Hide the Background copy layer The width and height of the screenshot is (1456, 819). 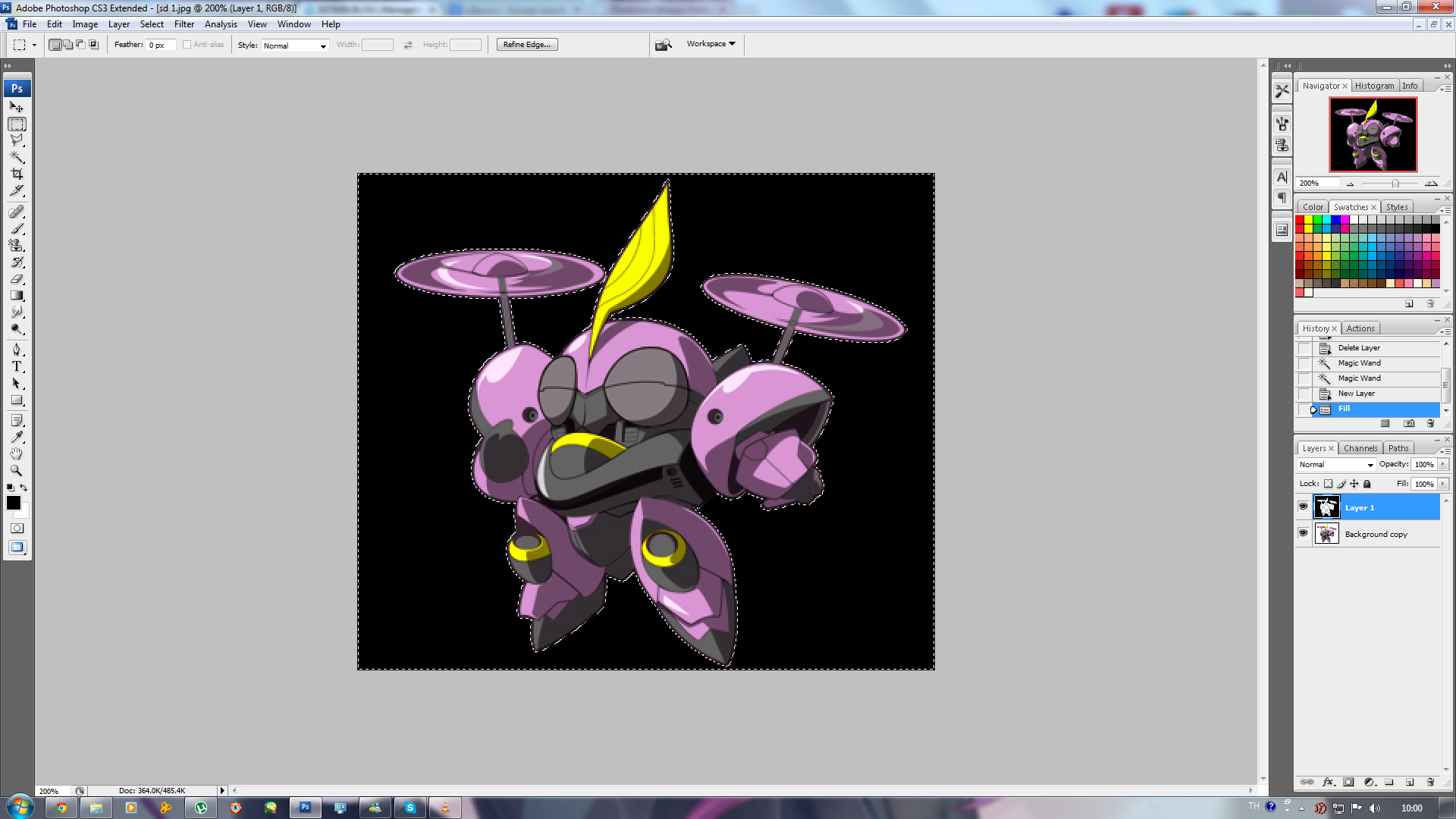[x=1303, y=533]
